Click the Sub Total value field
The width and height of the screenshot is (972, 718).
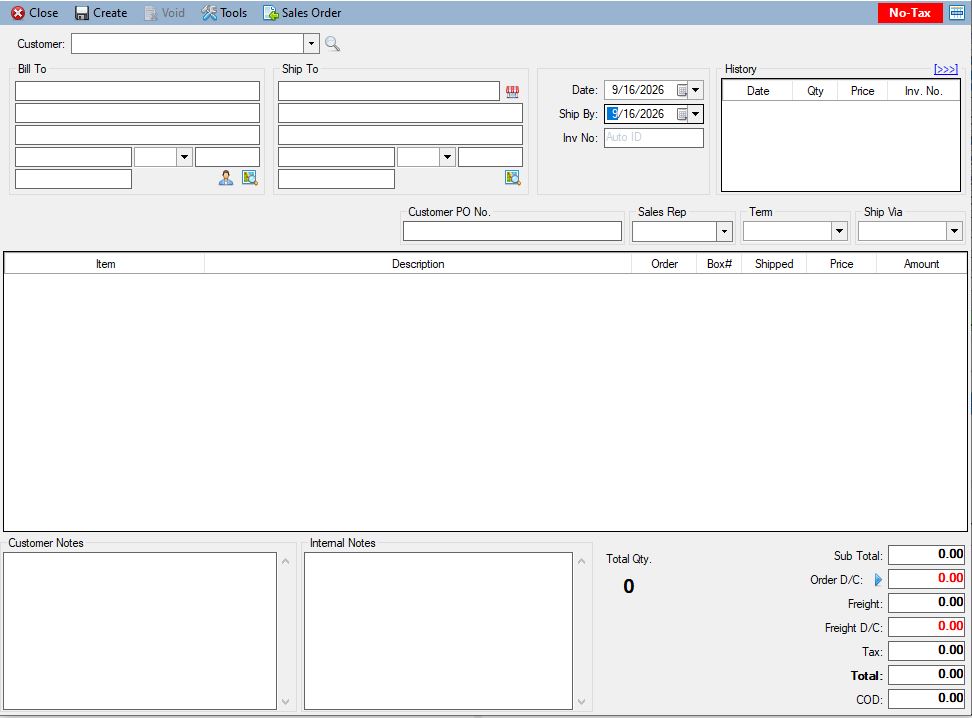[927, 555]
